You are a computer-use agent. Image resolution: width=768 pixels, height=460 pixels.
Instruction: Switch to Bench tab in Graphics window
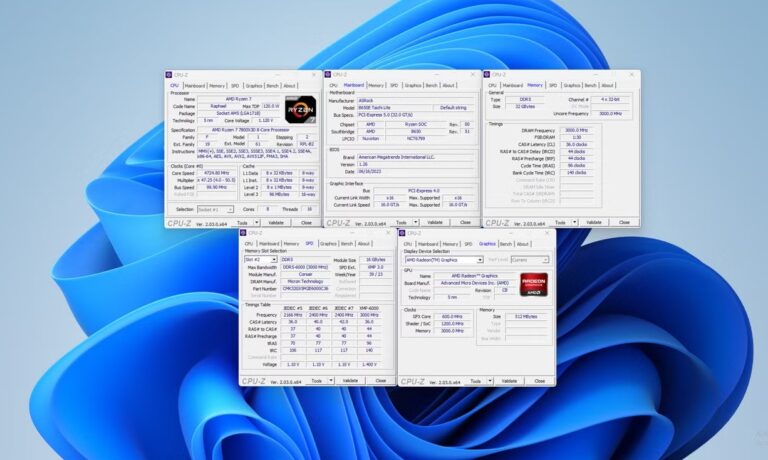(x=506, y=243)
